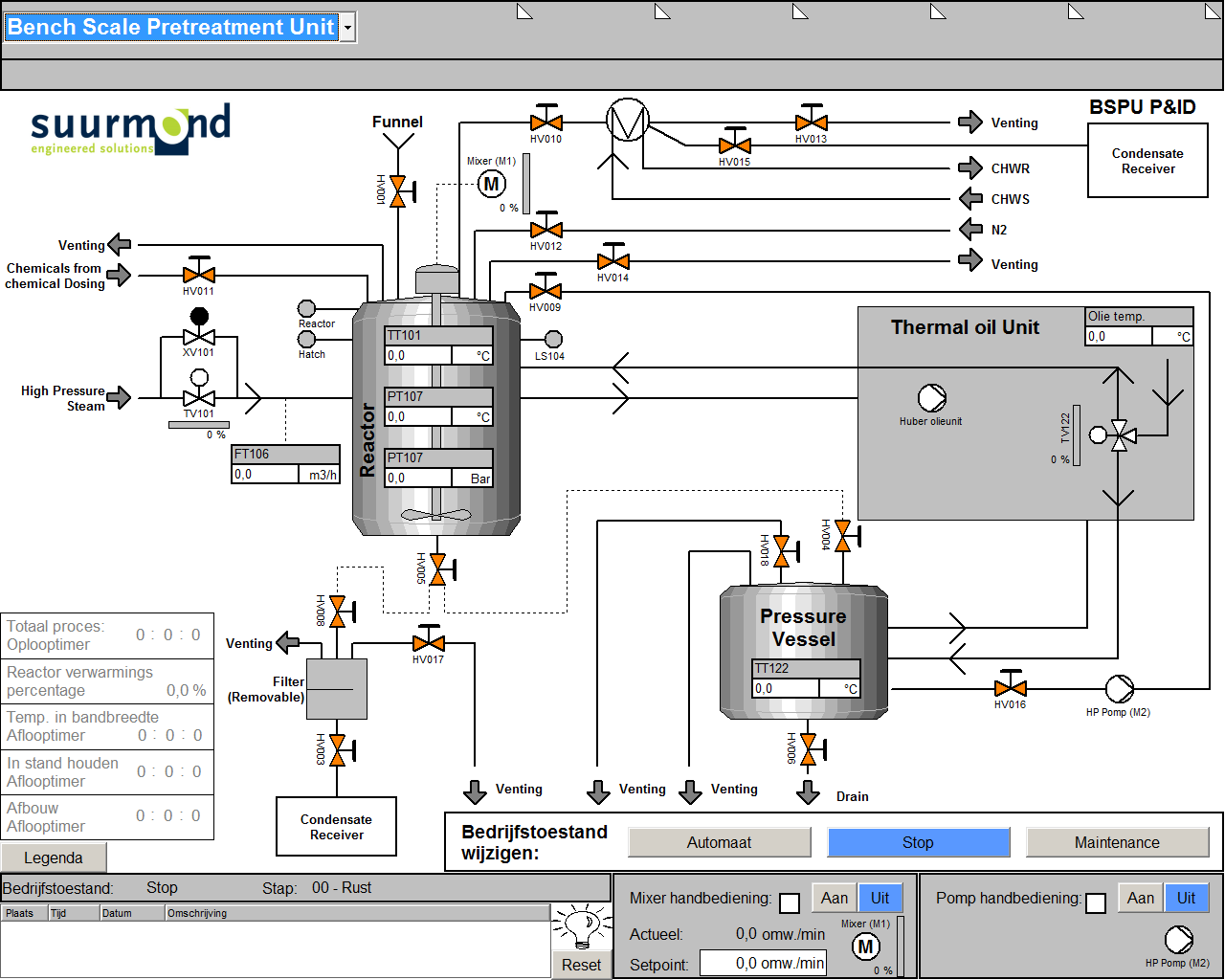1225x980 pixels.
Task: Click the TT101 temperature value
Action: (x=418, y=355)
